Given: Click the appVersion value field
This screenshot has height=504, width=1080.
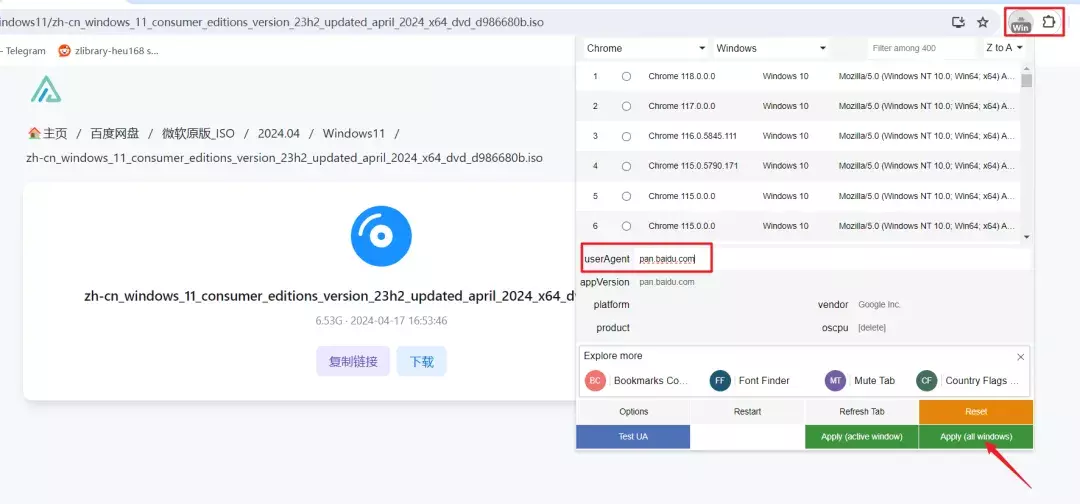Looking at the screenshot, I should (x=833, y=282).
